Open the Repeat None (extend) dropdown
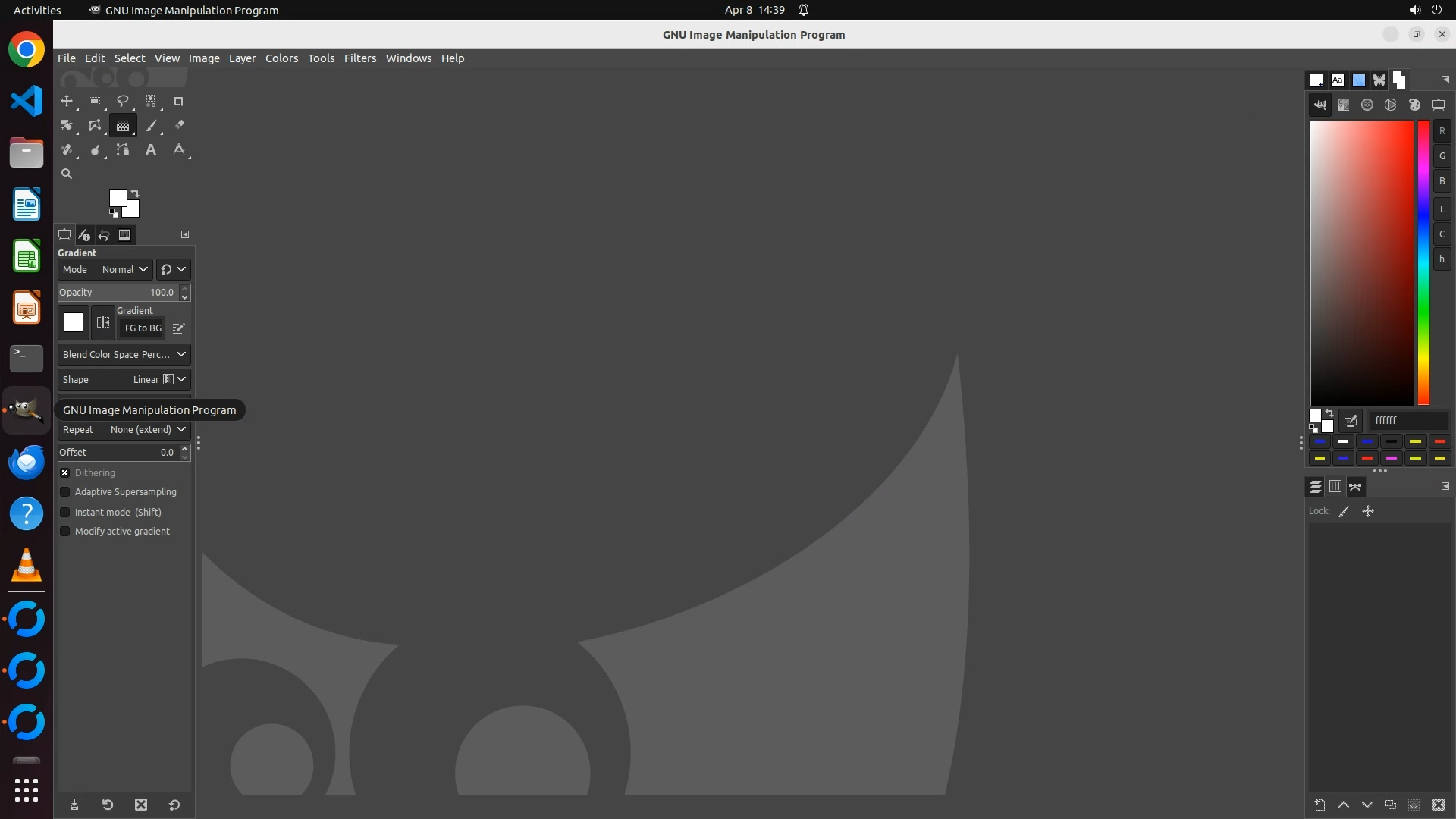Image resolution: width=1456 pixels, height=819 pixels. [124, 429]
